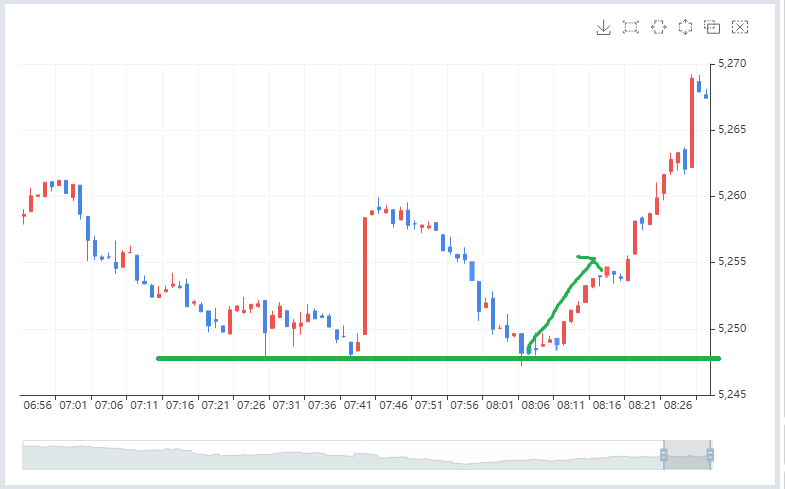Click the 07:16 time axis label
The height and width of the screenshot is (489, 785).
(x=180, y=405)
